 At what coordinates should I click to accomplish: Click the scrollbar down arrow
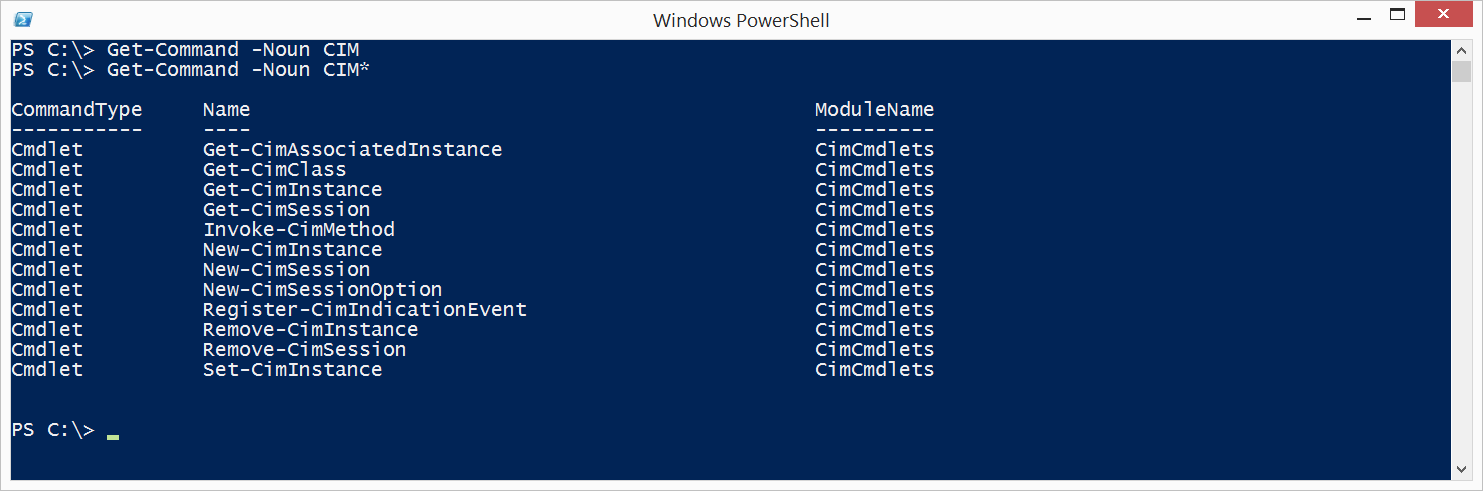[1462, 472]
